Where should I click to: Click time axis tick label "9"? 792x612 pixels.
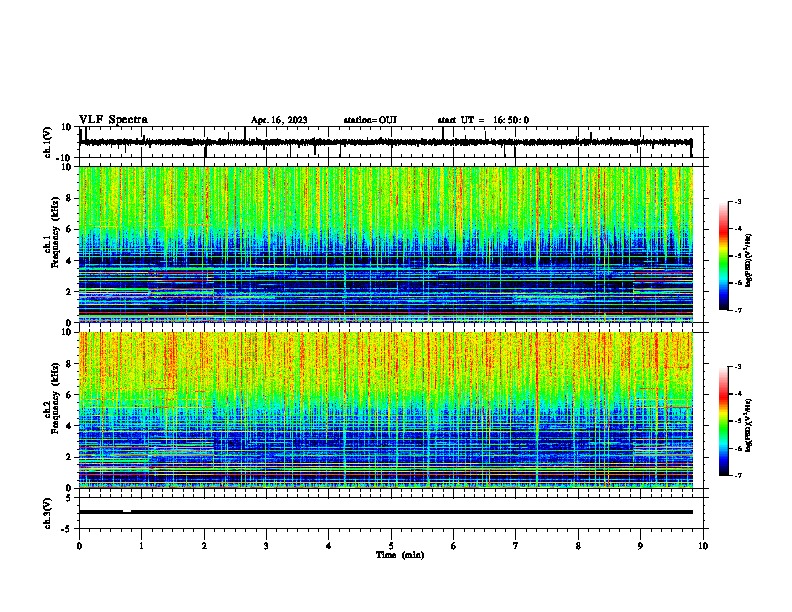[640, 546]
